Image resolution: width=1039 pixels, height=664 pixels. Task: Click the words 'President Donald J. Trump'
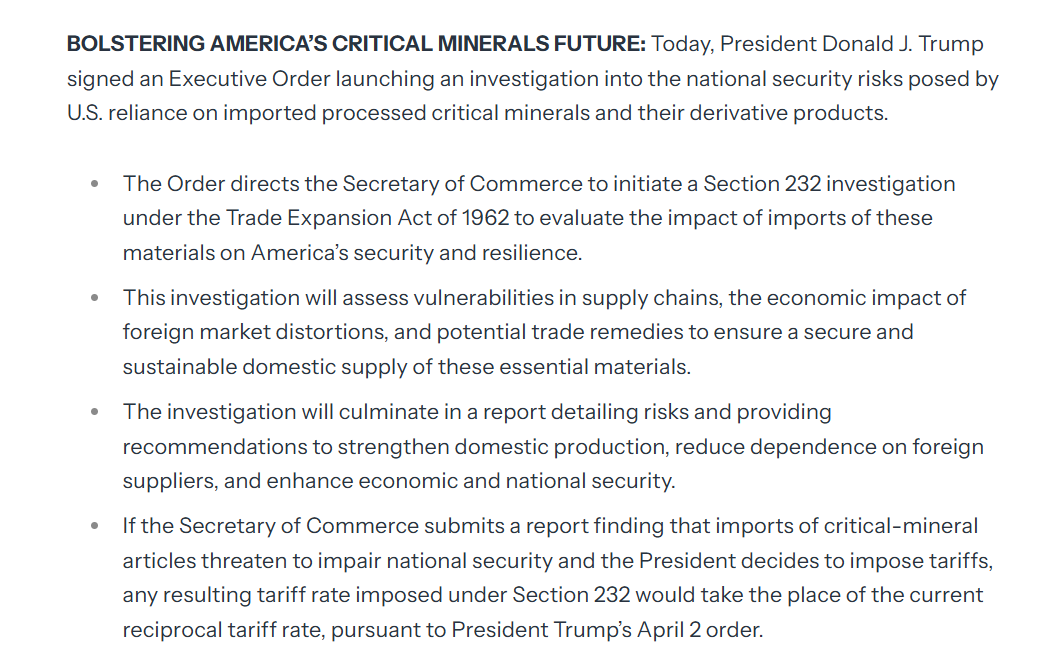coord(851,44)
